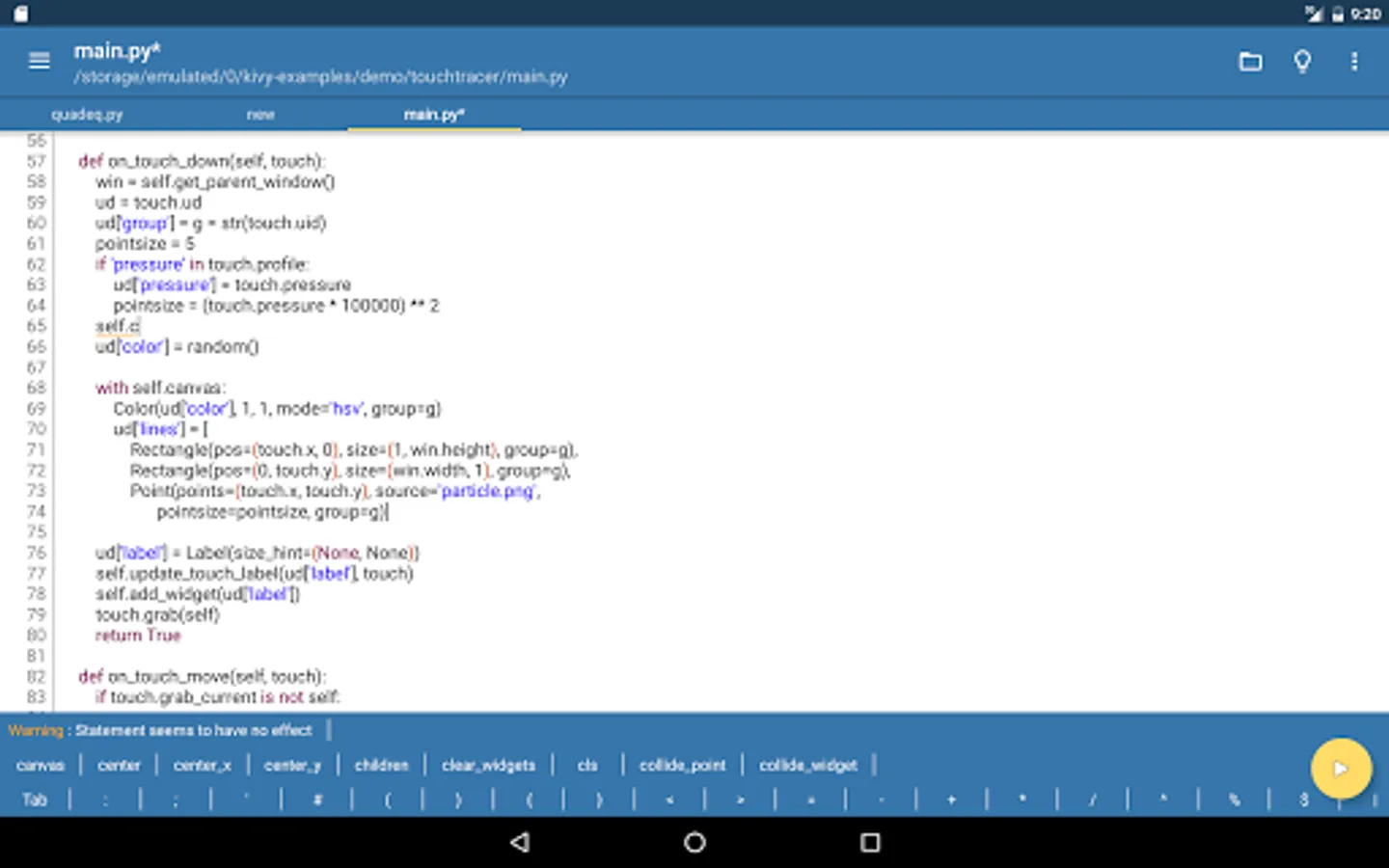Click line number 70 in gutter
The height and width of the screenshot is (868, 1389).
click(36, 428)
